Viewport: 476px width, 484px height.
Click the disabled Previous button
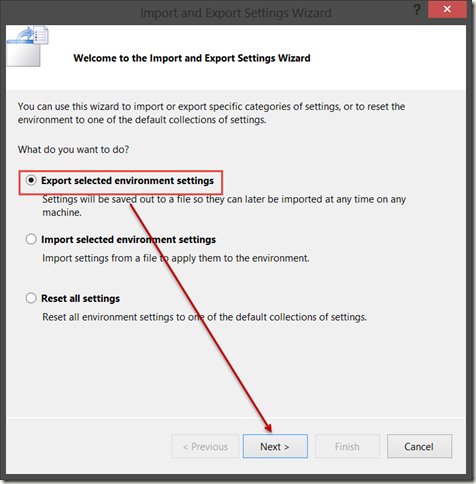[205, 446]
